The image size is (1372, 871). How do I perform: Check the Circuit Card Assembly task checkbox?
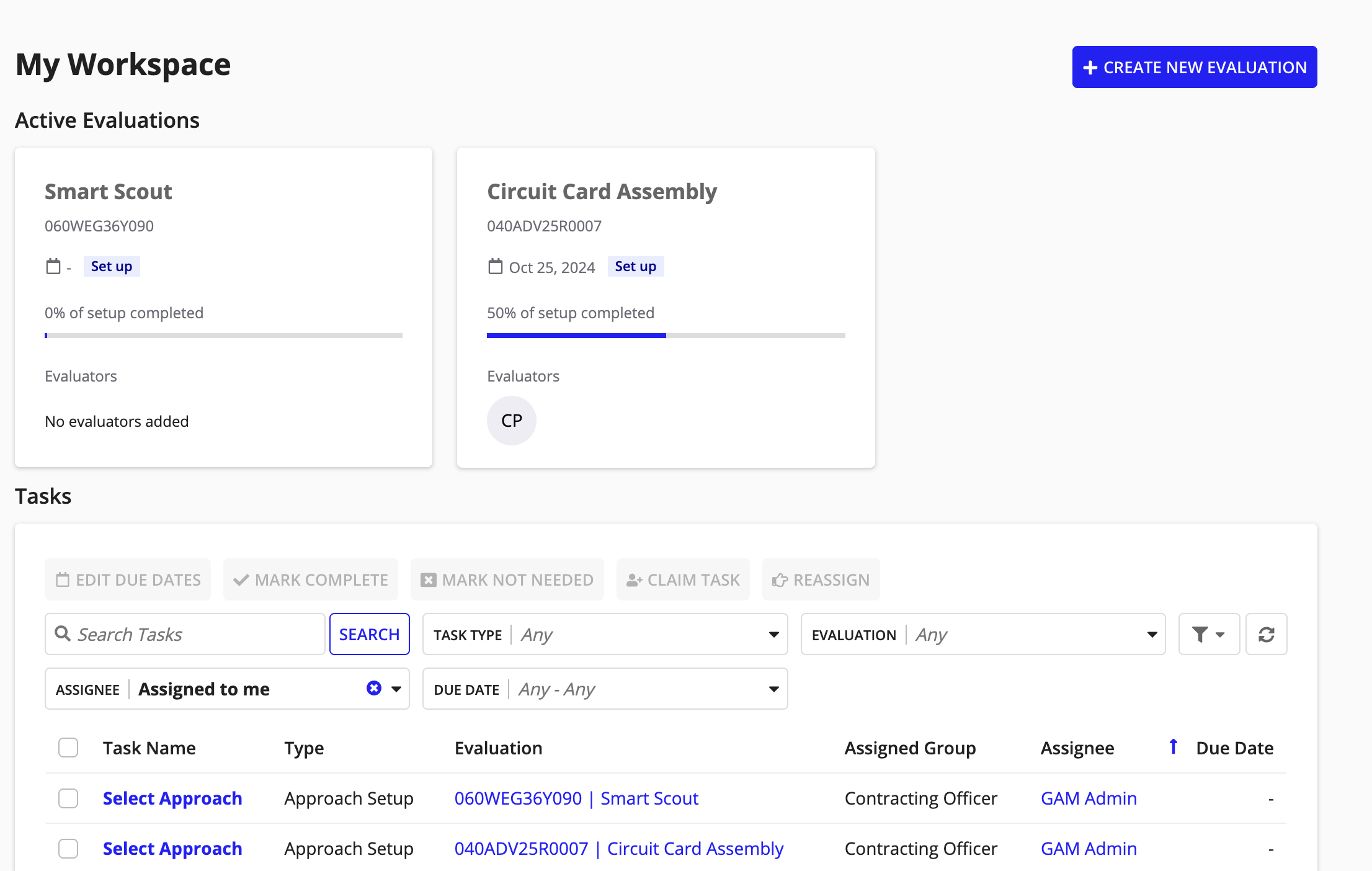pyautogui.click(x=68, y=849)
